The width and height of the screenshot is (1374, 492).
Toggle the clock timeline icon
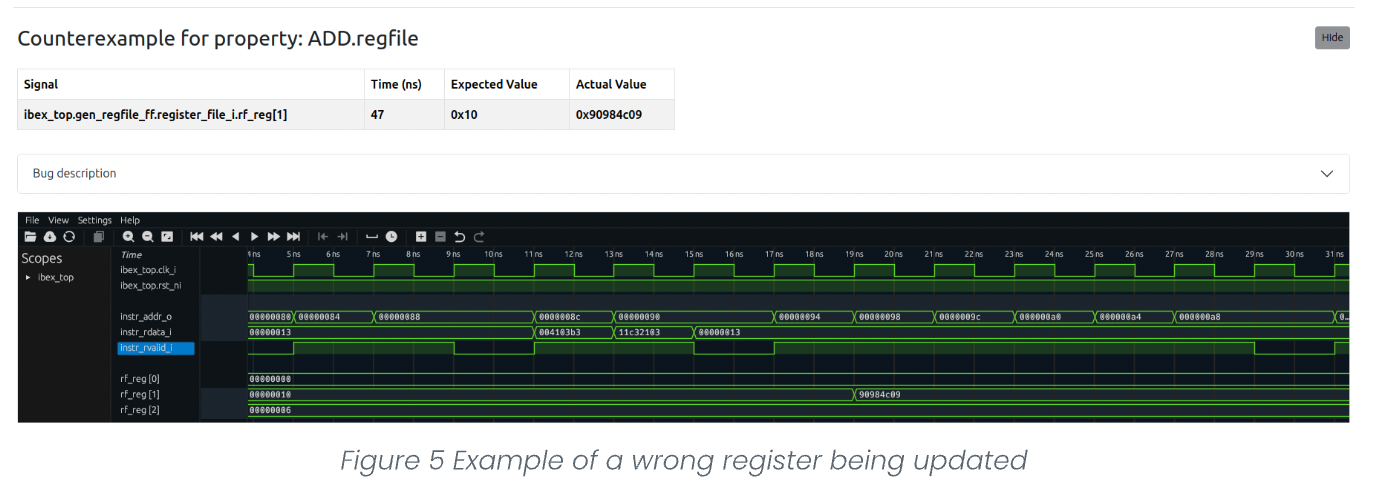391,237
